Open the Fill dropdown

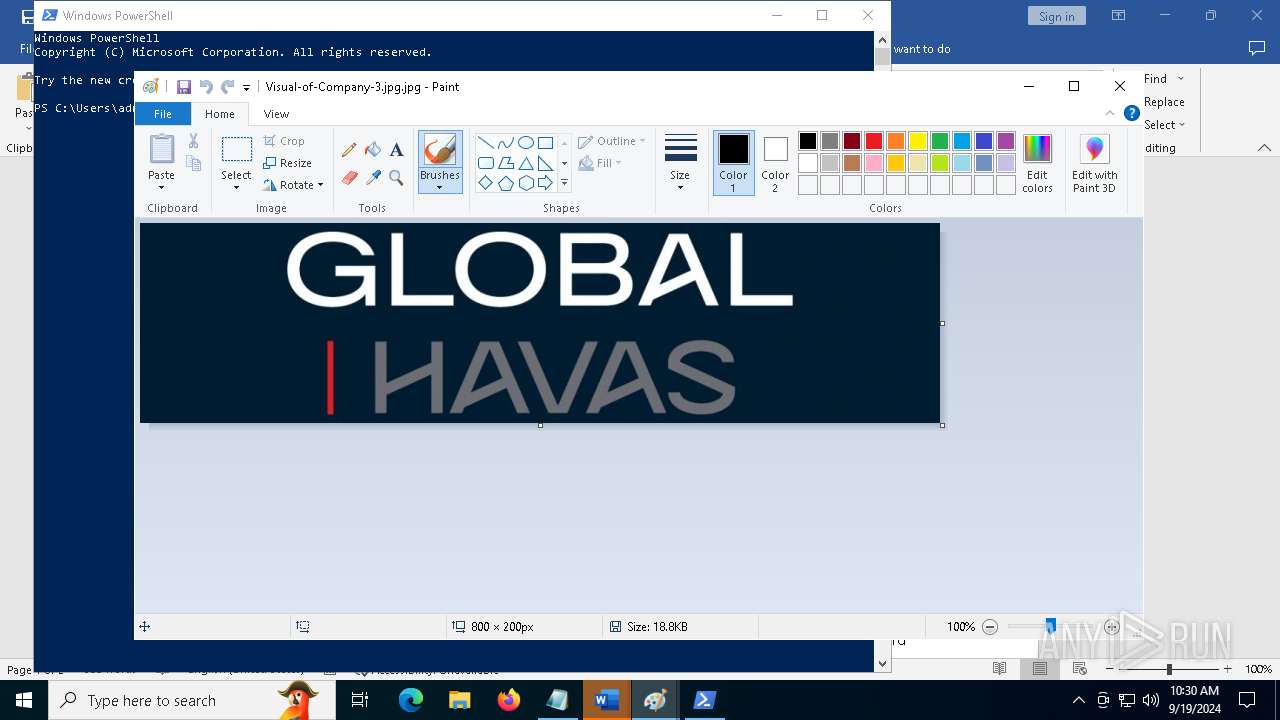[600, 163]
